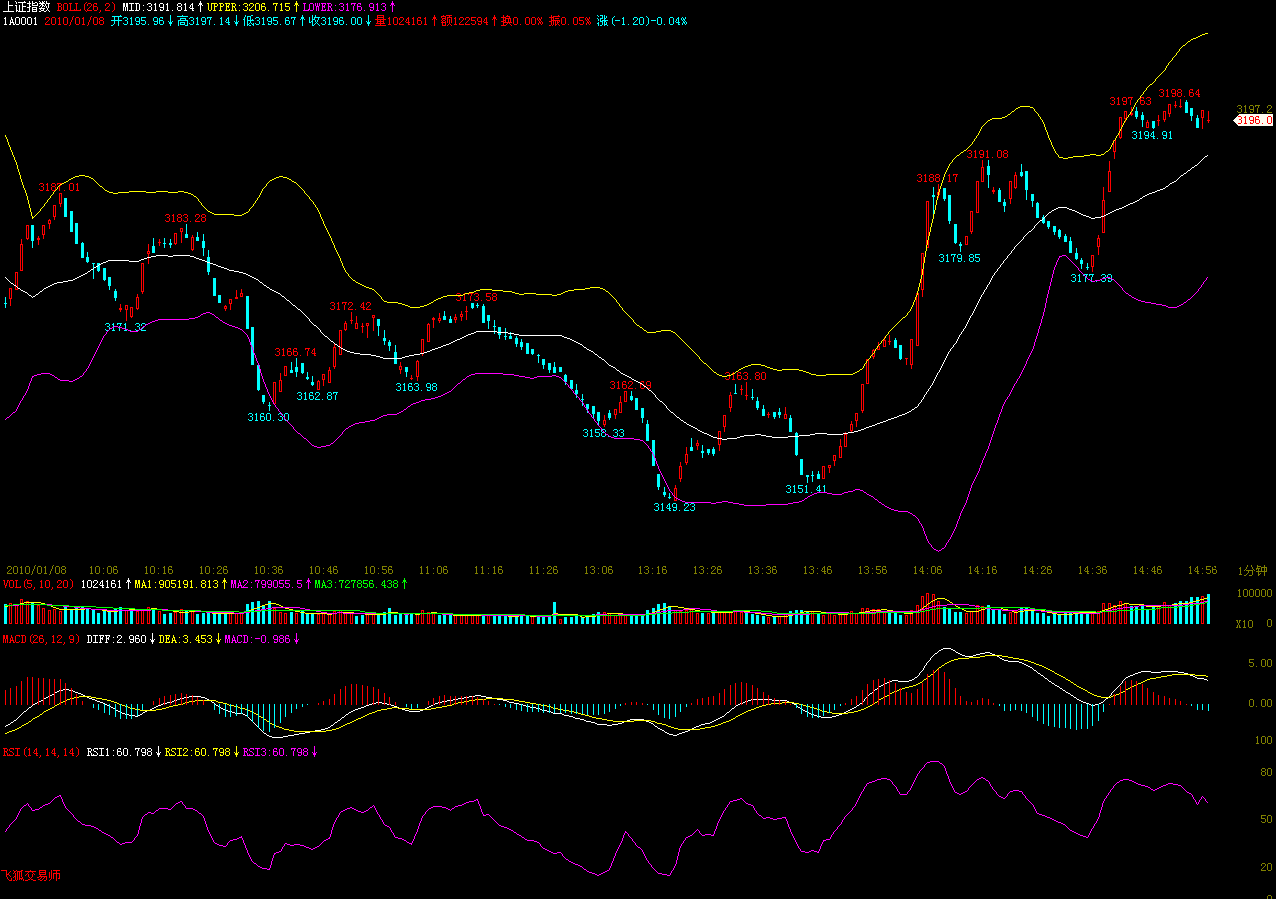Viewport: 1276px width, 899px height.
Task: Click the RSI3:60.798 value
Action: point(275,751)
